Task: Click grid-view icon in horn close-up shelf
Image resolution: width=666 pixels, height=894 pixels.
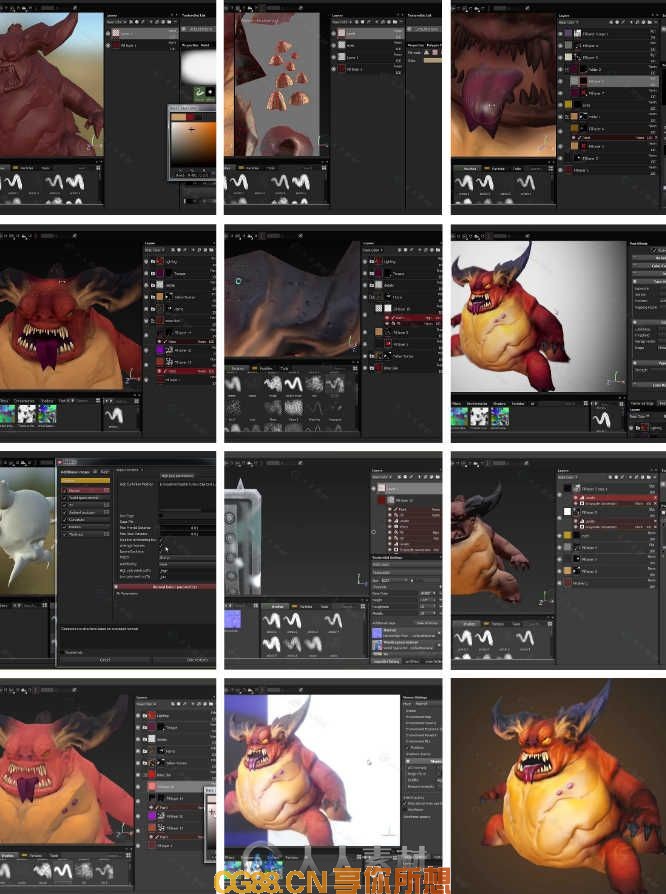Action: [x=355, y=368]
